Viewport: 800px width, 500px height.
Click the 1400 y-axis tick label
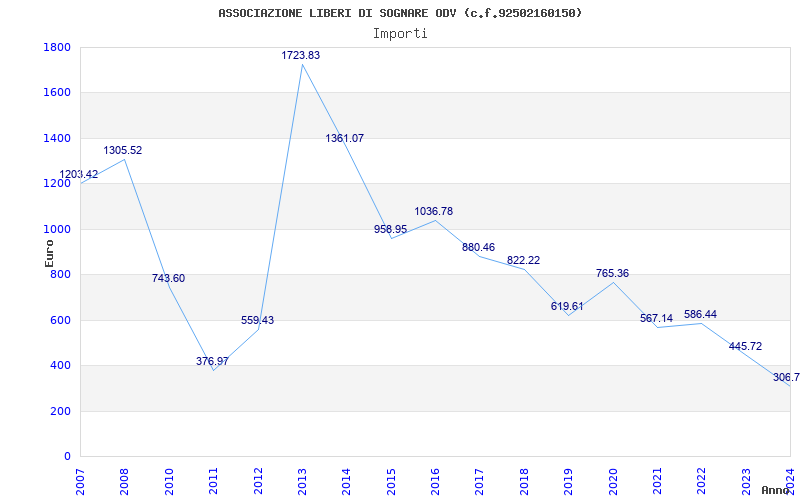[x=57, y=138]
